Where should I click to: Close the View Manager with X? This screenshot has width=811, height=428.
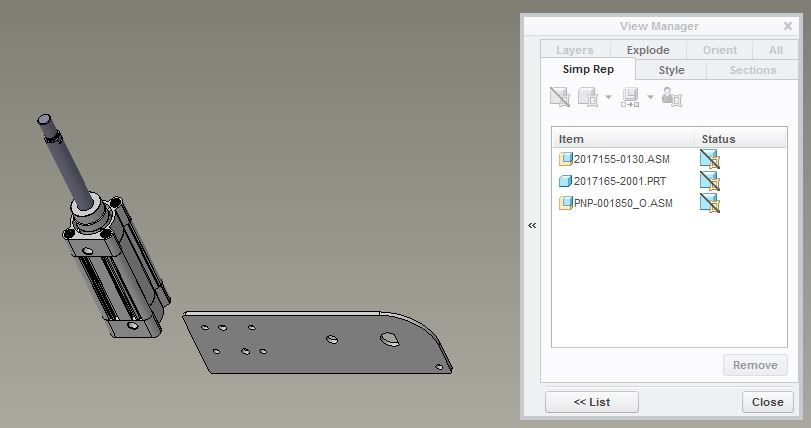[x=788, y=26]
